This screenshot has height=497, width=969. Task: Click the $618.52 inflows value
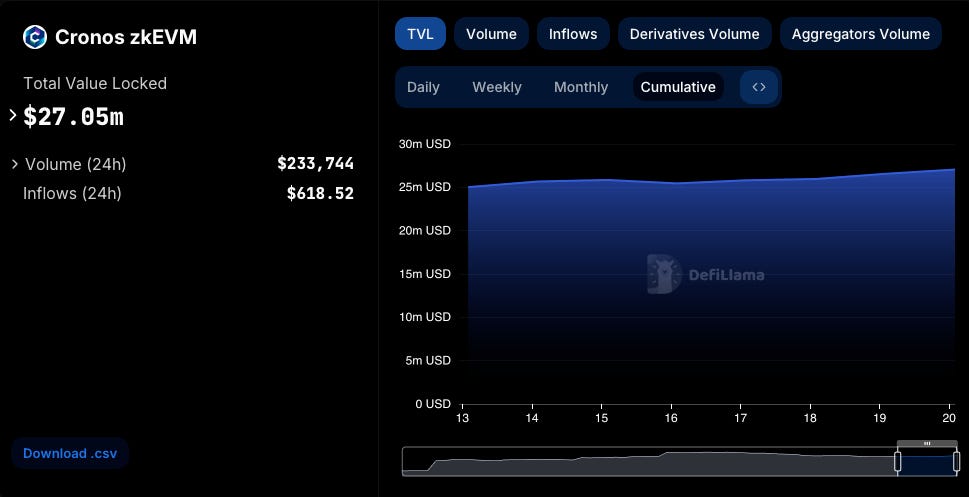click(320, 193)
